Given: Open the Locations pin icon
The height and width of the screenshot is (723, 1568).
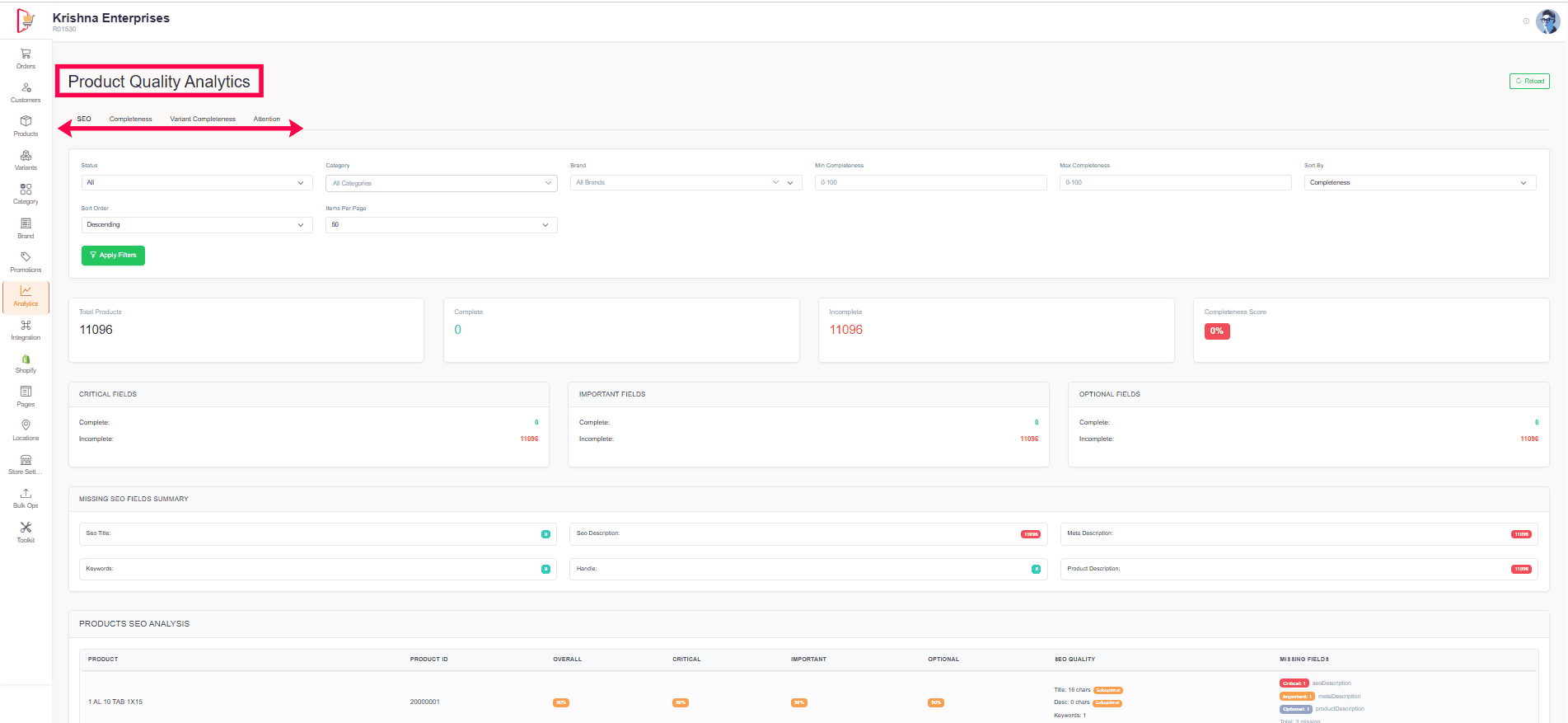Looking at the screenshot, I should coord(26,426).
